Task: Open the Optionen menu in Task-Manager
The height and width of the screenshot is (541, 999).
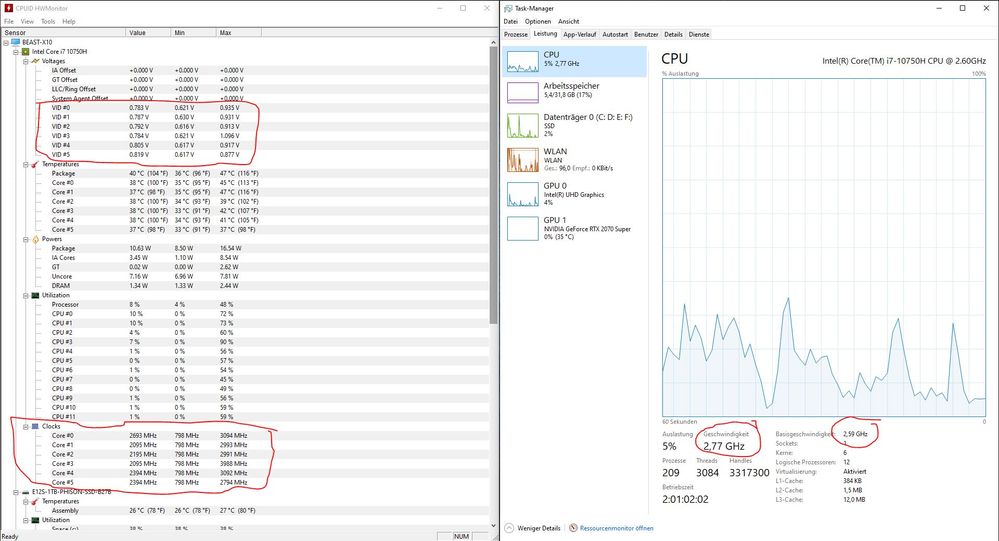Action: tap(538, 21)
